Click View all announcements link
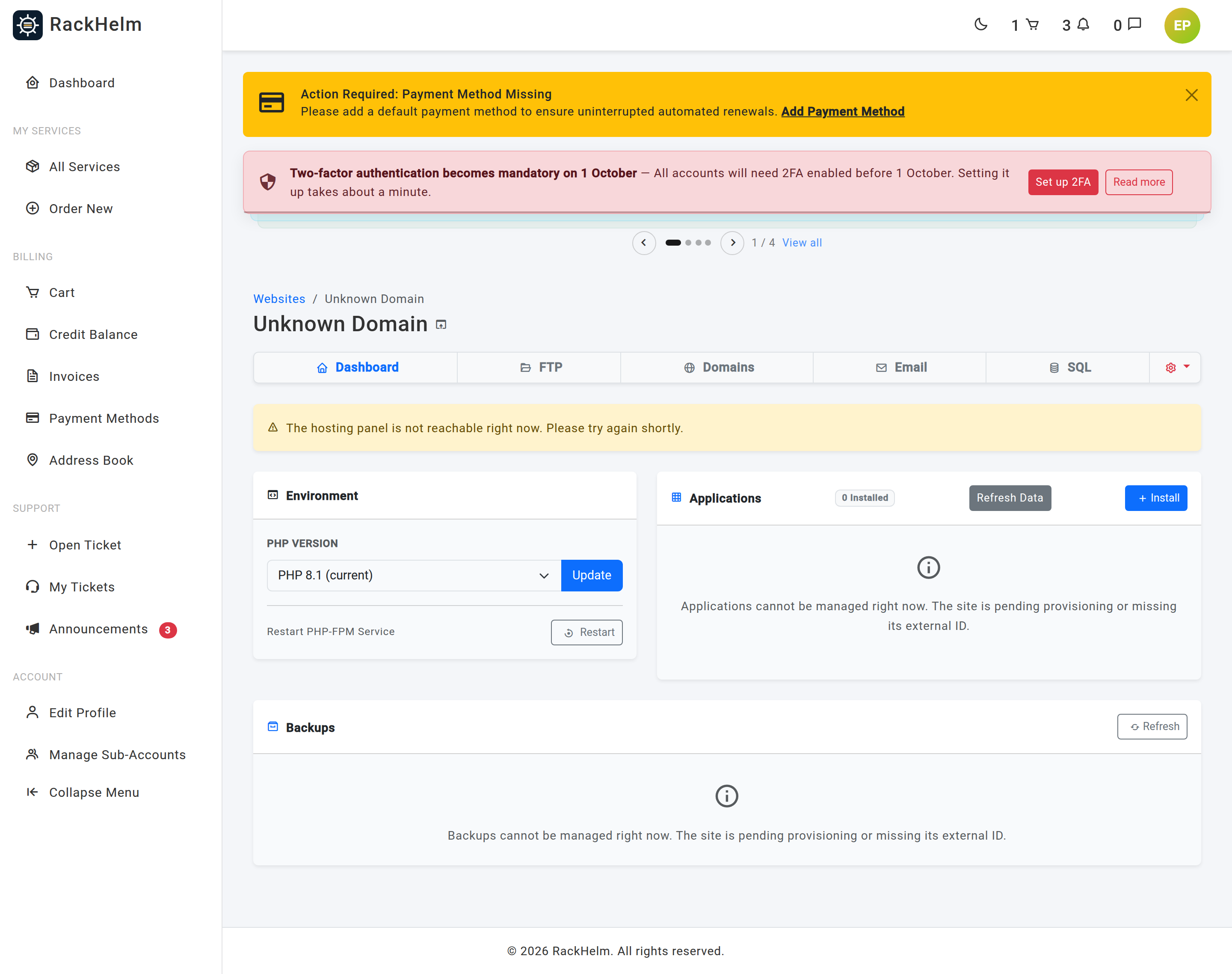Screen dimensions: 1232x974 (802, 243)
